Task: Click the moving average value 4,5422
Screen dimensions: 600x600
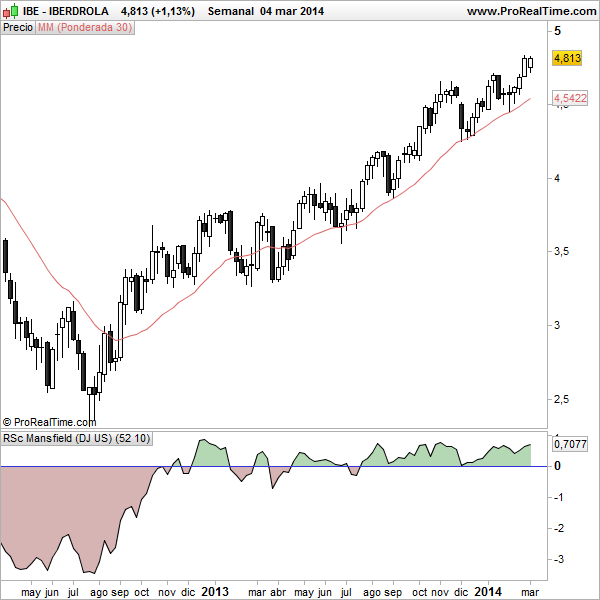Action: (570, 98)
